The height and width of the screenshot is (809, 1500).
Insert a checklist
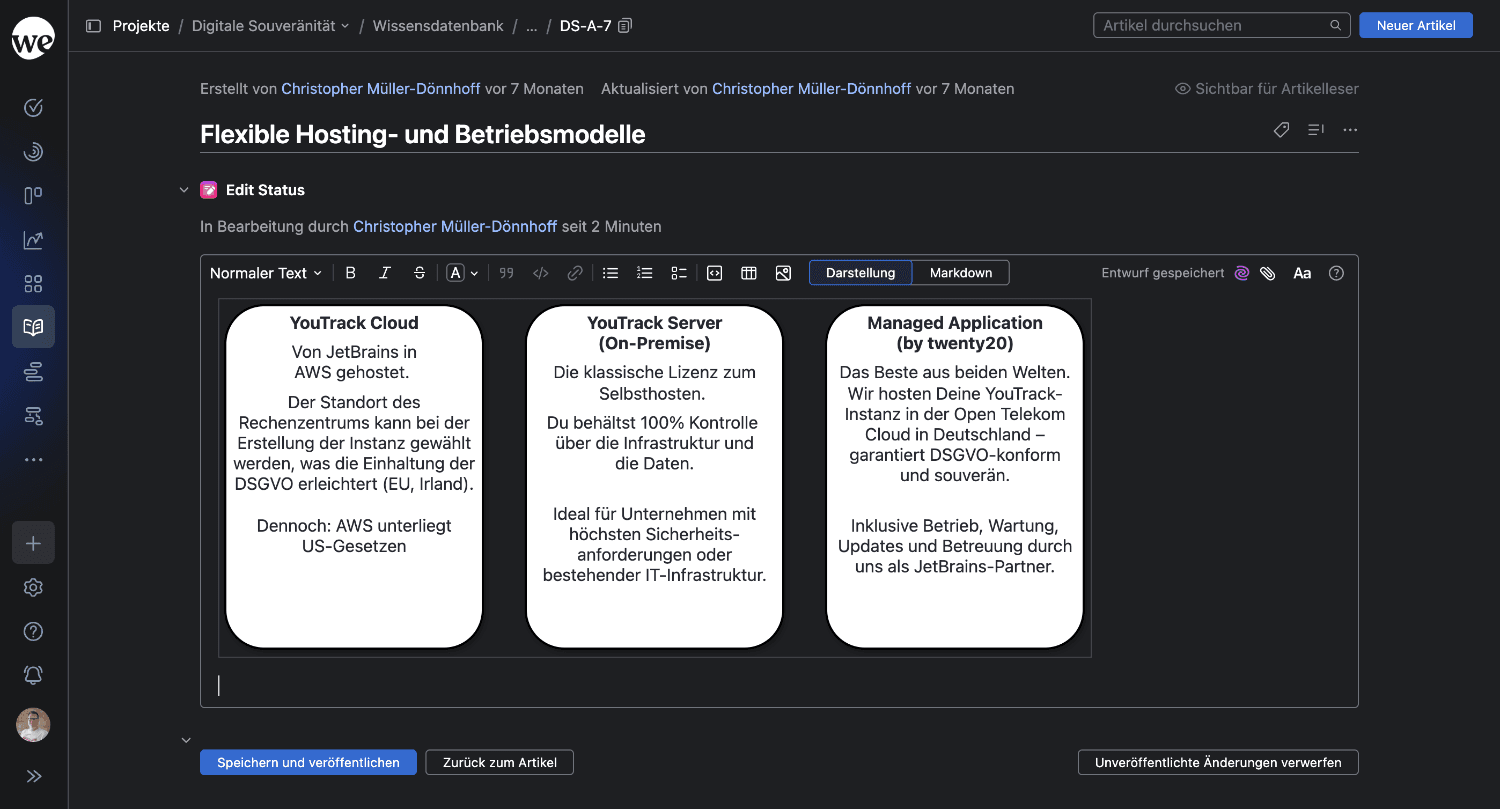[679, 273]
